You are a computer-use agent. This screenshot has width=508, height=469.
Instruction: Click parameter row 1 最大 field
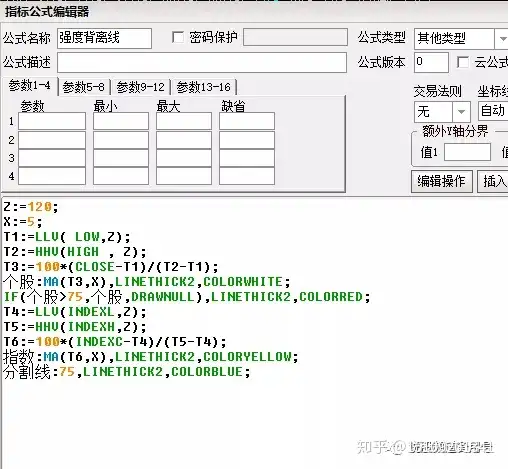coord(184,121)
